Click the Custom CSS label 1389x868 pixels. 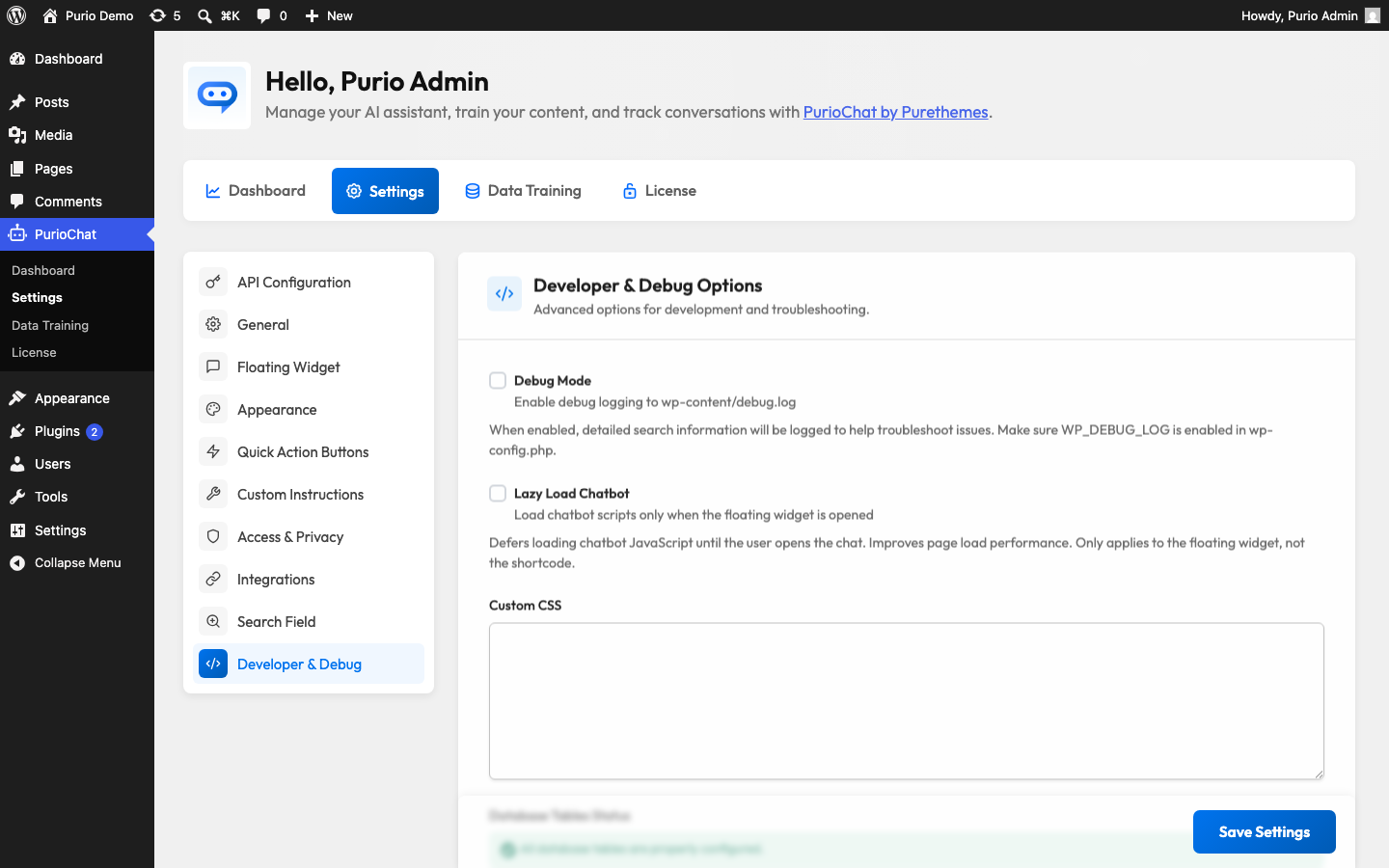coord(526,605)
